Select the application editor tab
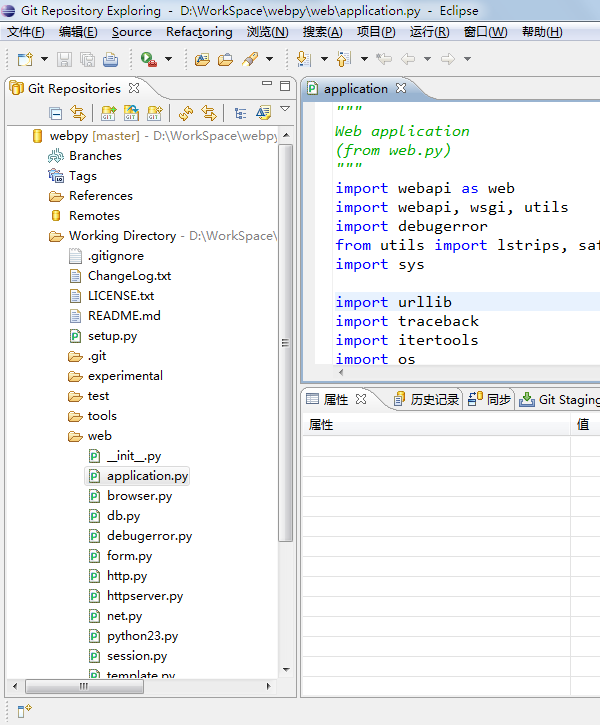 [x=356, y=88]
